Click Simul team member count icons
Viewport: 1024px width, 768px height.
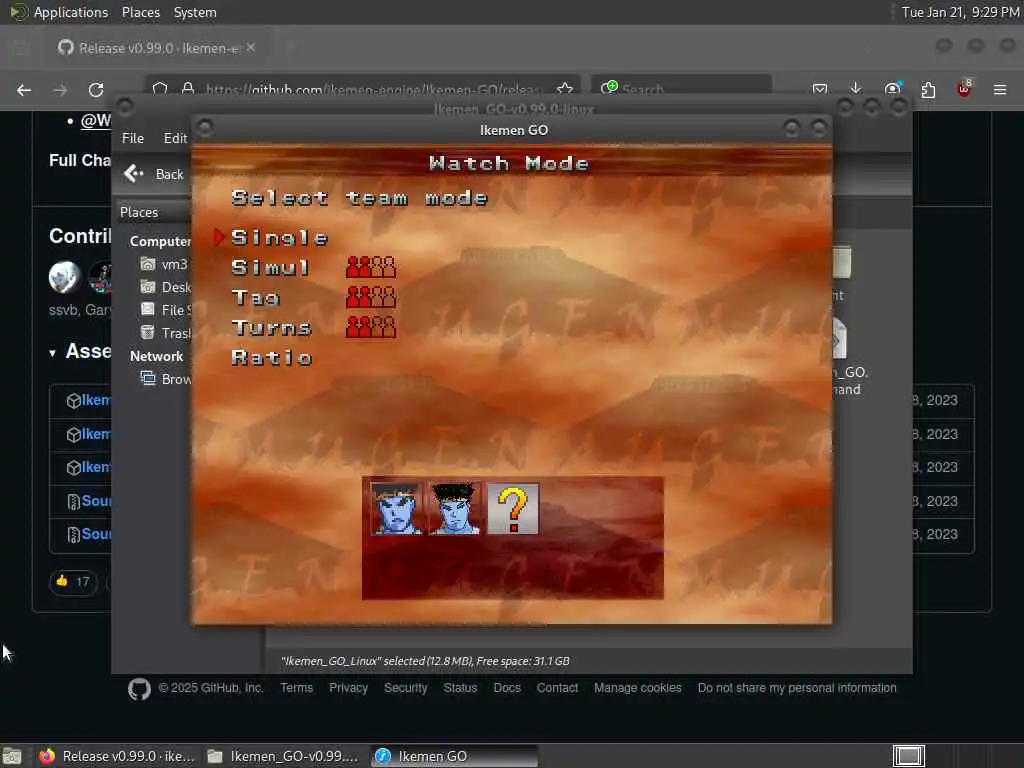[x=371, y=267]
